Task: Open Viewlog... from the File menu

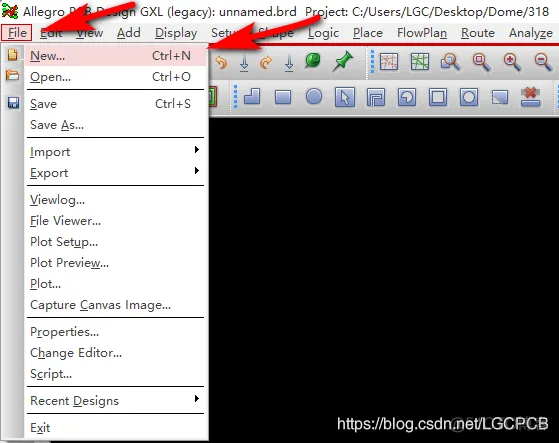Action: 116,200
